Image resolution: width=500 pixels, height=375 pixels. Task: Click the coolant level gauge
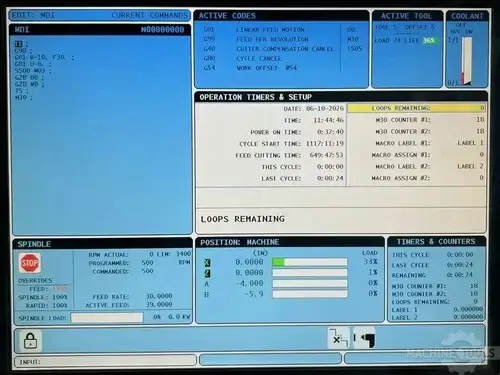[467, 60]
